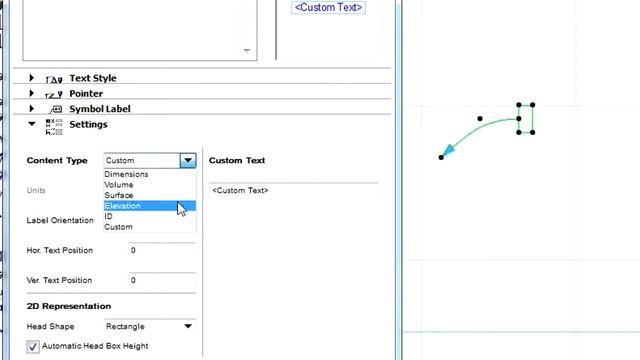This screenshot has height=360, width=640.
Task: Click the Settings heading
Action: tap(88, 124)
